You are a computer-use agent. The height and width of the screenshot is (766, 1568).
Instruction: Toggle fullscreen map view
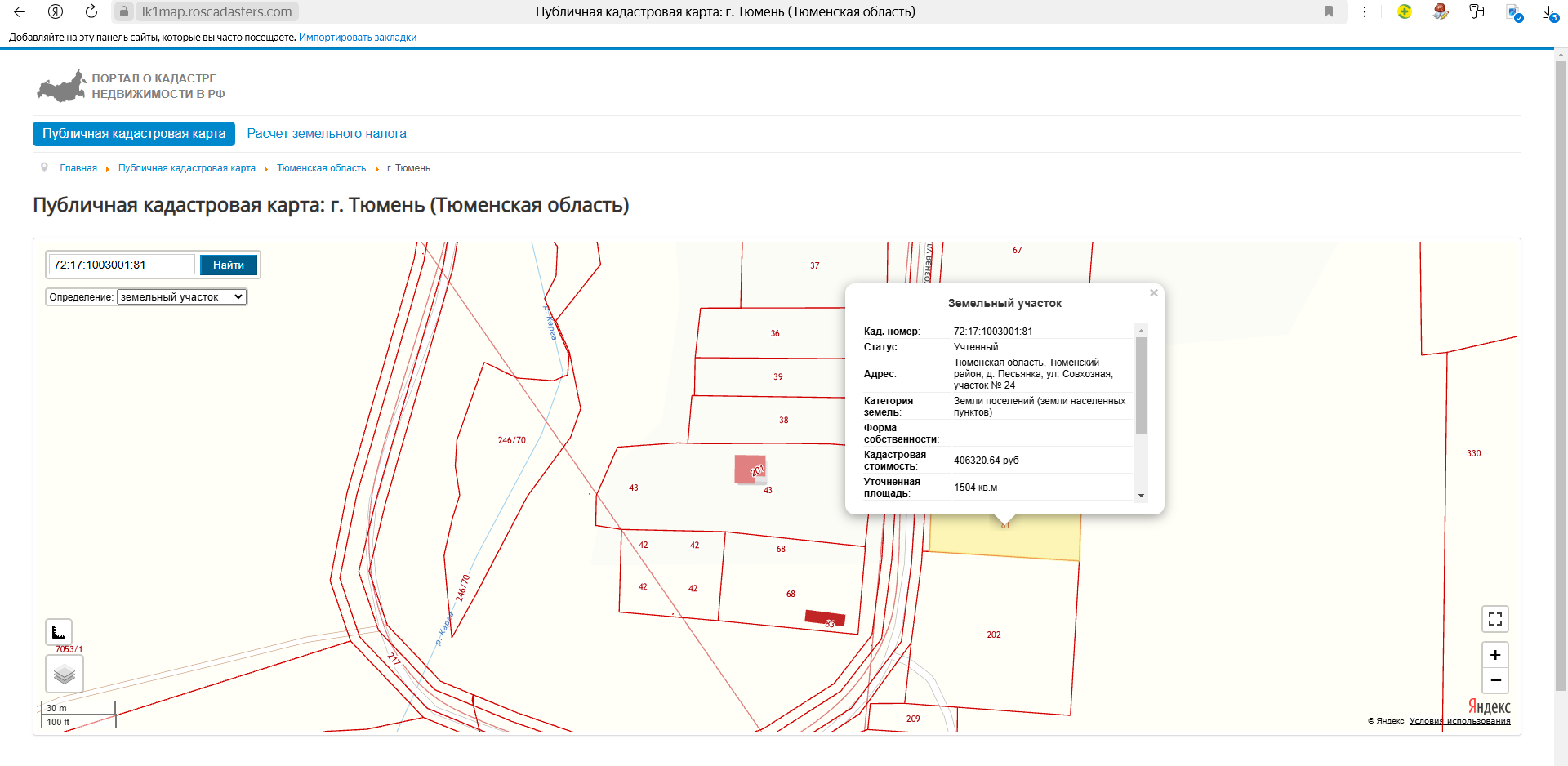[1494, 619]
